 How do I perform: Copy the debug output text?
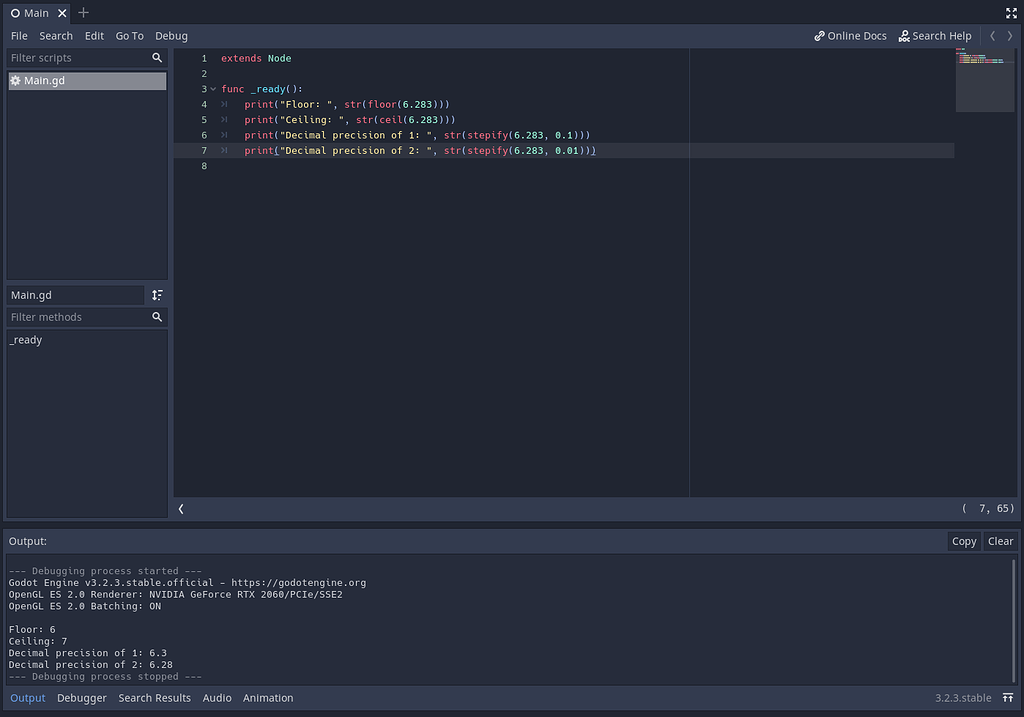(x=963, y=540)
